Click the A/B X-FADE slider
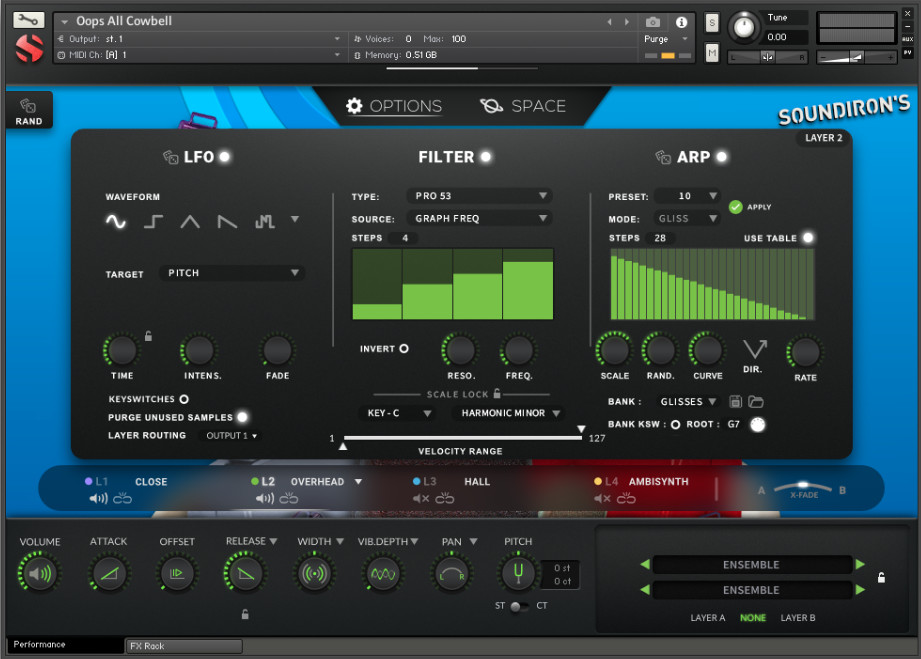The height and width of the screenshot is (659, 921). (x=802, y=488)
